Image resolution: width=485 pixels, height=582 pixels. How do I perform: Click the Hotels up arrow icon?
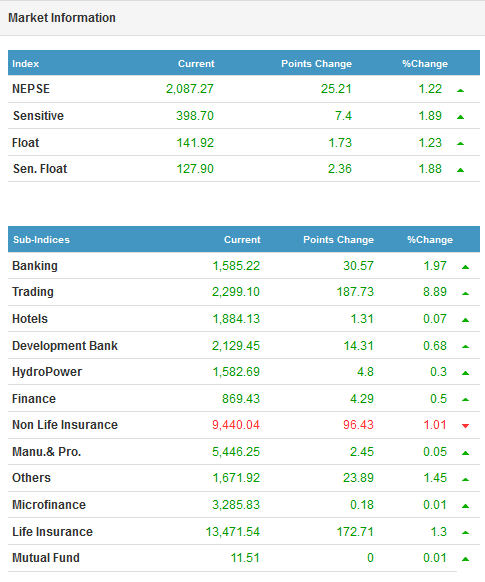point(466,320)
